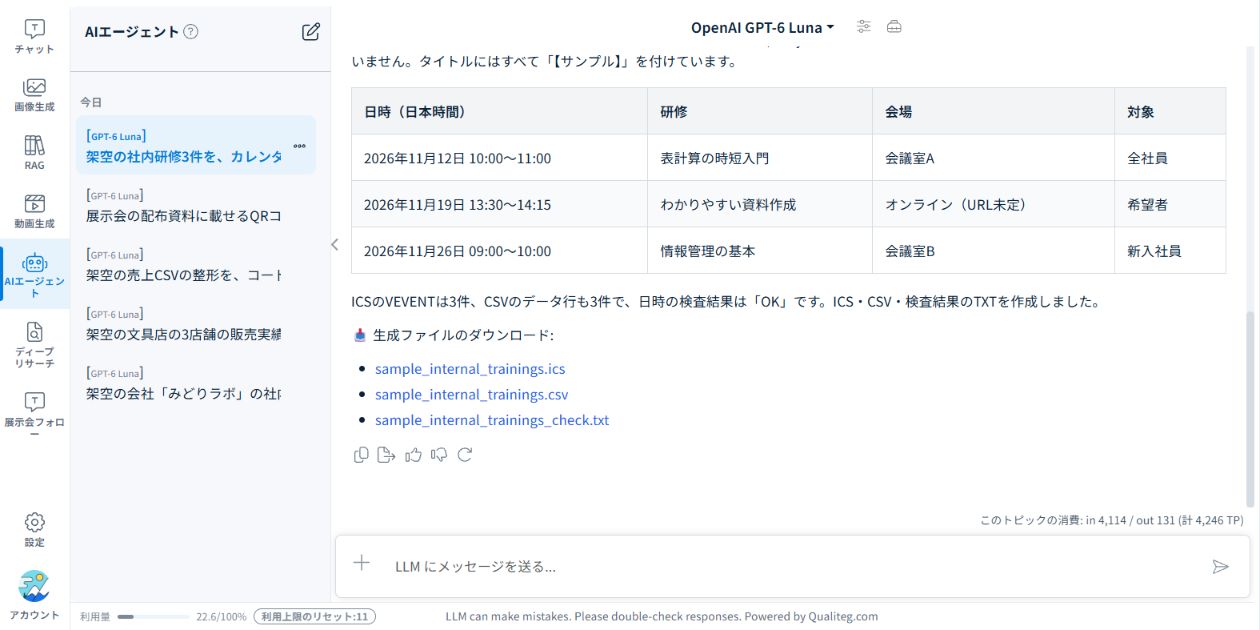Open conversation 架空の文具店の3店舗の販売実績
Viewport: 1260px width, 630px height.
point(196,323)
